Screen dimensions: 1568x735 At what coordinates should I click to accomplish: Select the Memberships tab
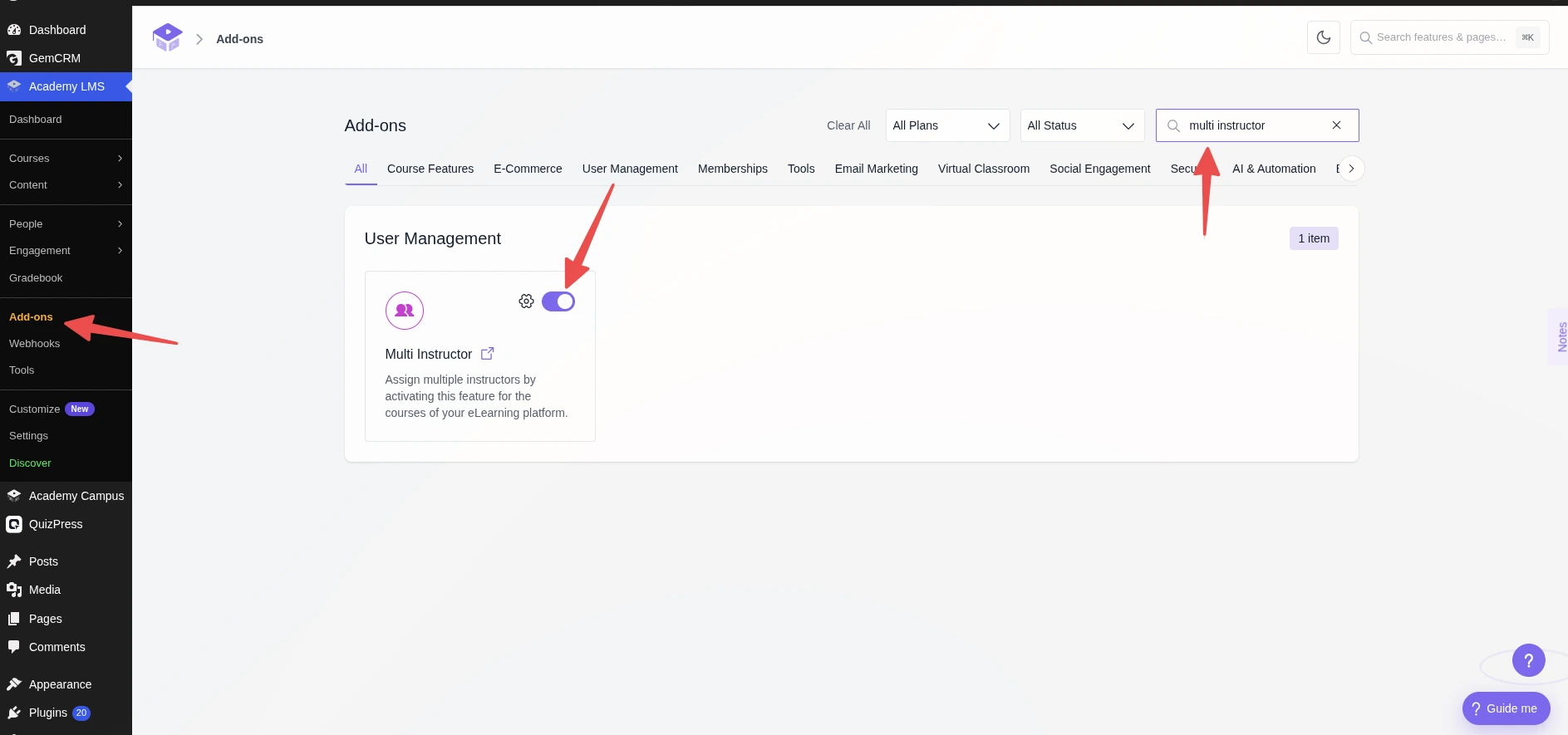[x=733, y=169]
